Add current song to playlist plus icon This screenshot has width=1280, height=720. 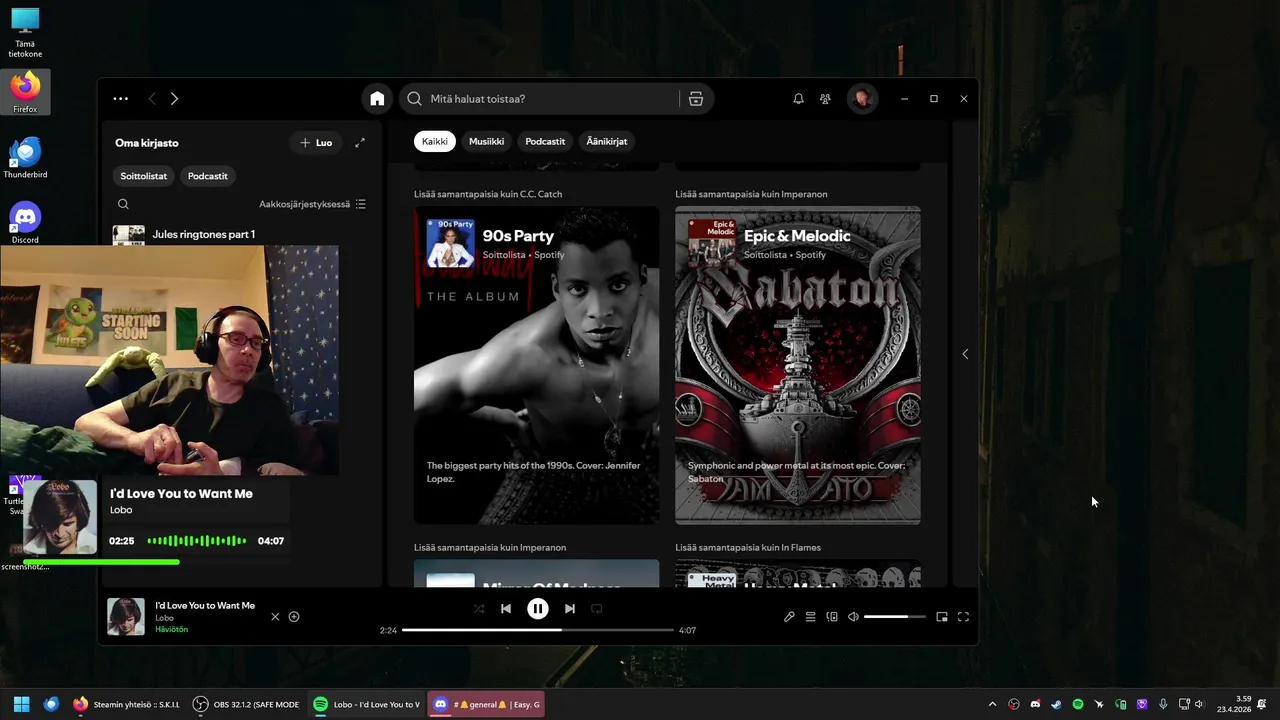[x=294, y=617]
